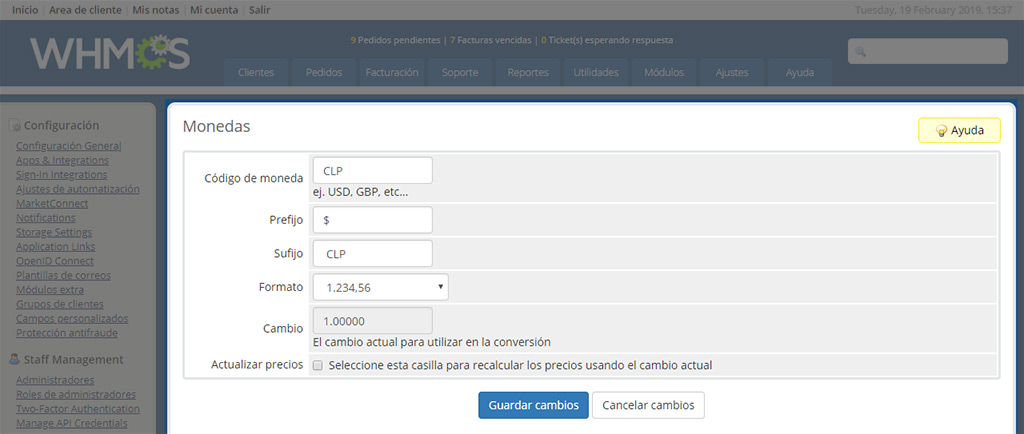This screenshot has width=1024, height=434.
Task: Open the Reportes menu tab
Action: pos(528,72)
